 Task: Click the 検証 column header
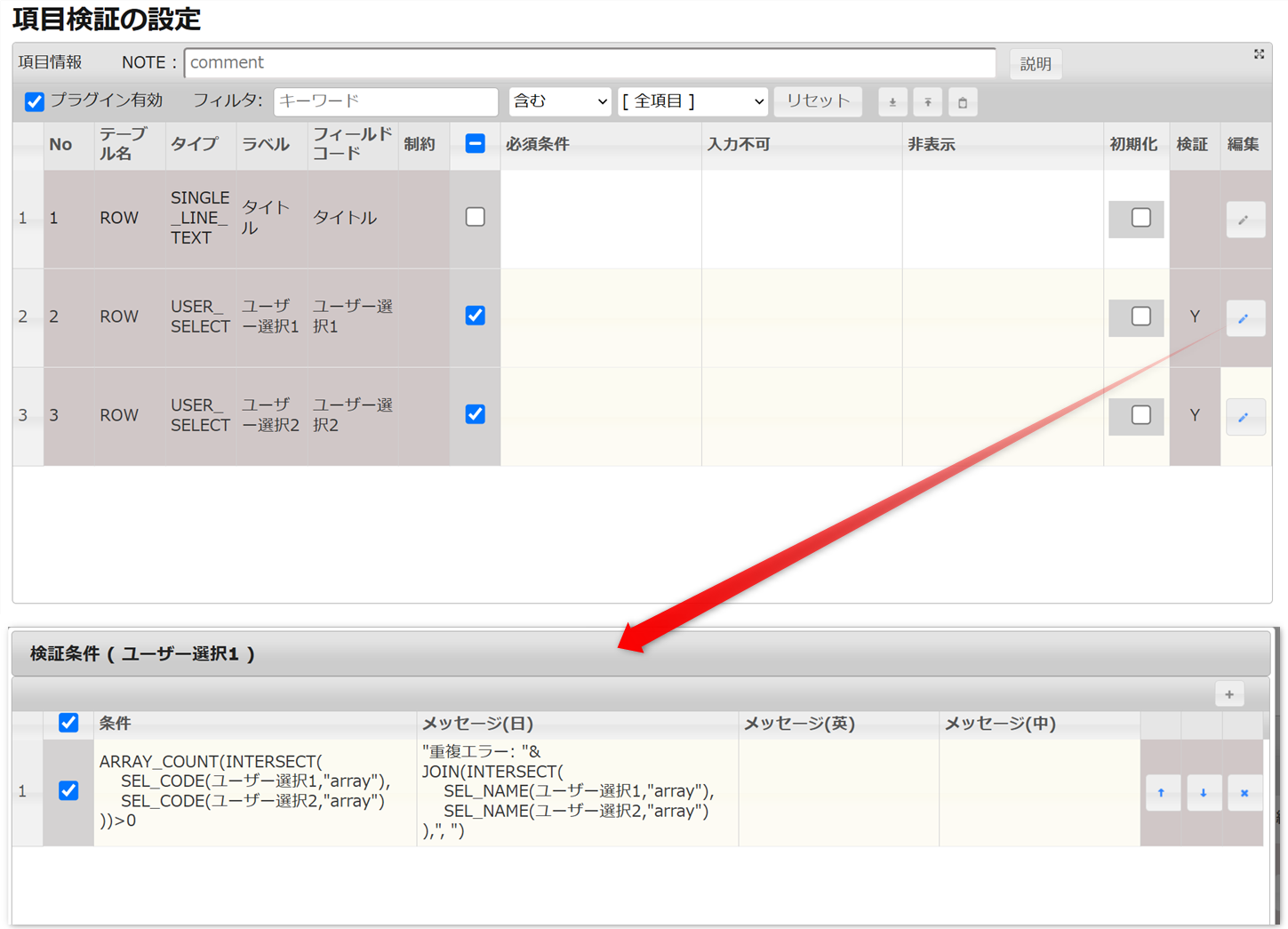pyautogui.click(x=1194, y=144)
